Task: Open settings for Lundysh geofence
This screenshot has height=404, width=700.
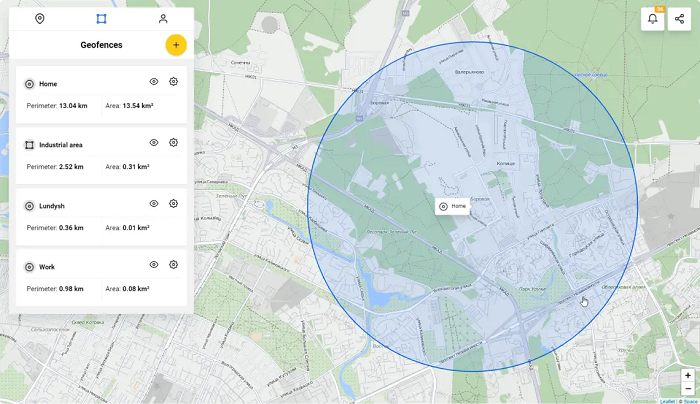Action: [x=173, y=204]
